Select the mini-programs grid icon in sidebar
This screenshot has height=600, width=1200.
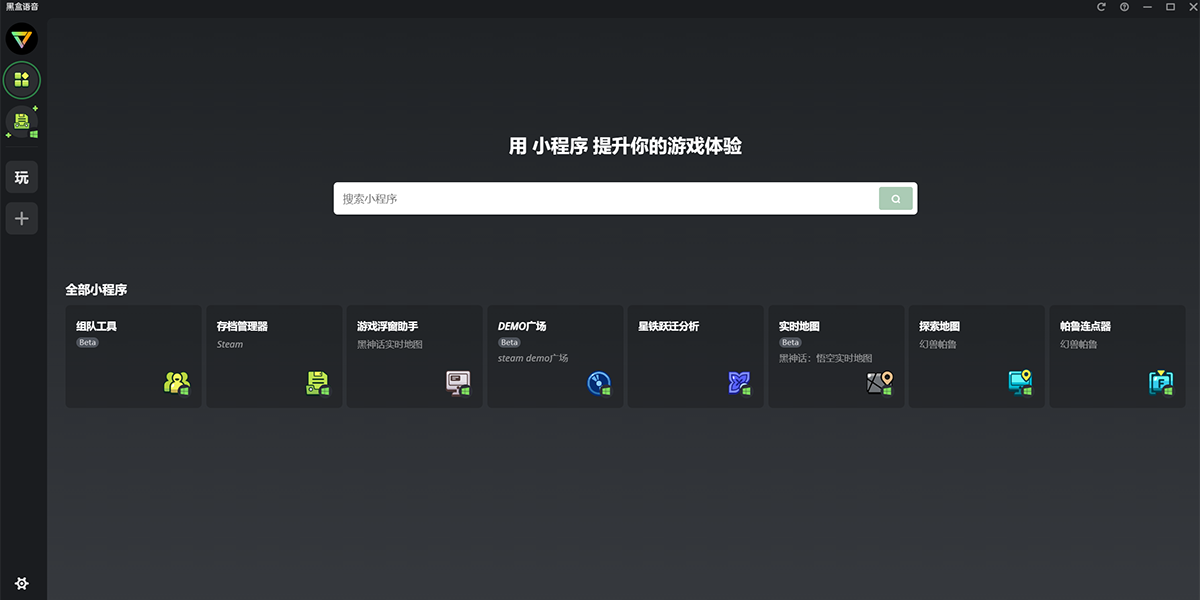click(x=22, y=80)
